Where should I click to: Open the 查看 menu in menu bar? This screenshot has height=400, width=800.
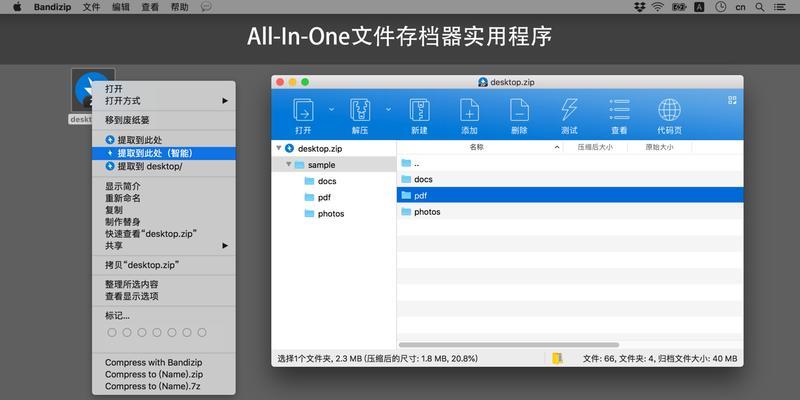[150, 7]
